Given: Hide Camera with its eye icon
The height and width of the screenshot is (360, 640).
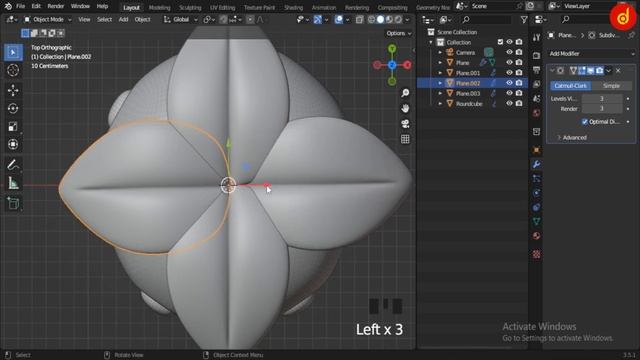Looking at the screenshot, I should (509, 52).
